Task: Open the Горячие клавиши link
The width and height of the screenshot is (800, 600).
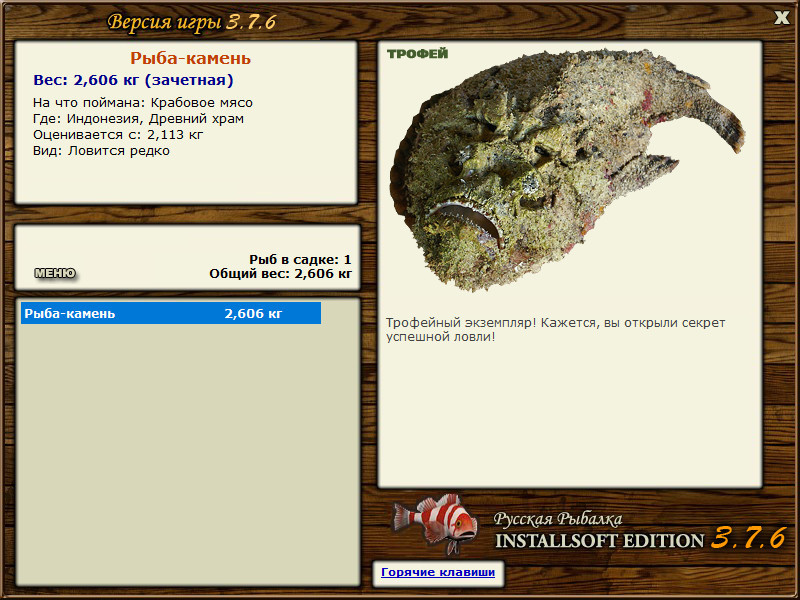Action: pyautogui.click(x=438, y=572)
